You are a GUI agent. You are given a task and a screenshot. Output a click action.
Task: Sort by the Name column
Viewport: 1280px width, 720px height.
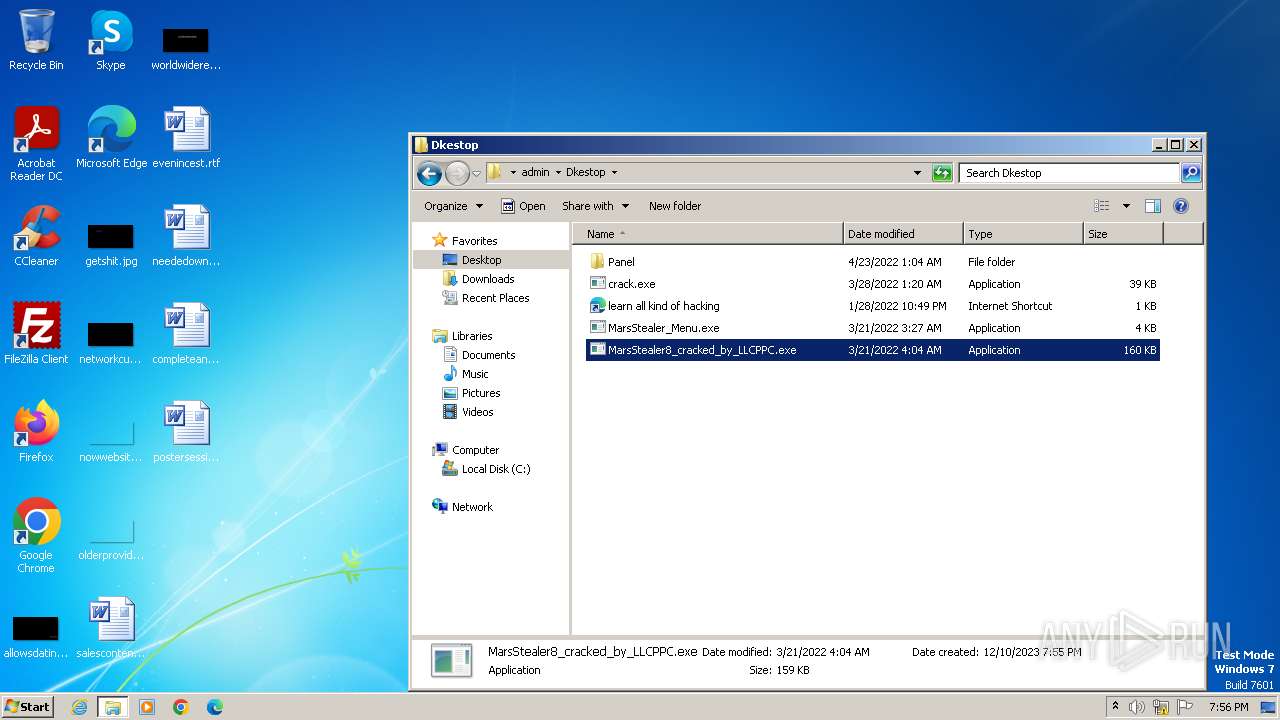tap(708, 234)
